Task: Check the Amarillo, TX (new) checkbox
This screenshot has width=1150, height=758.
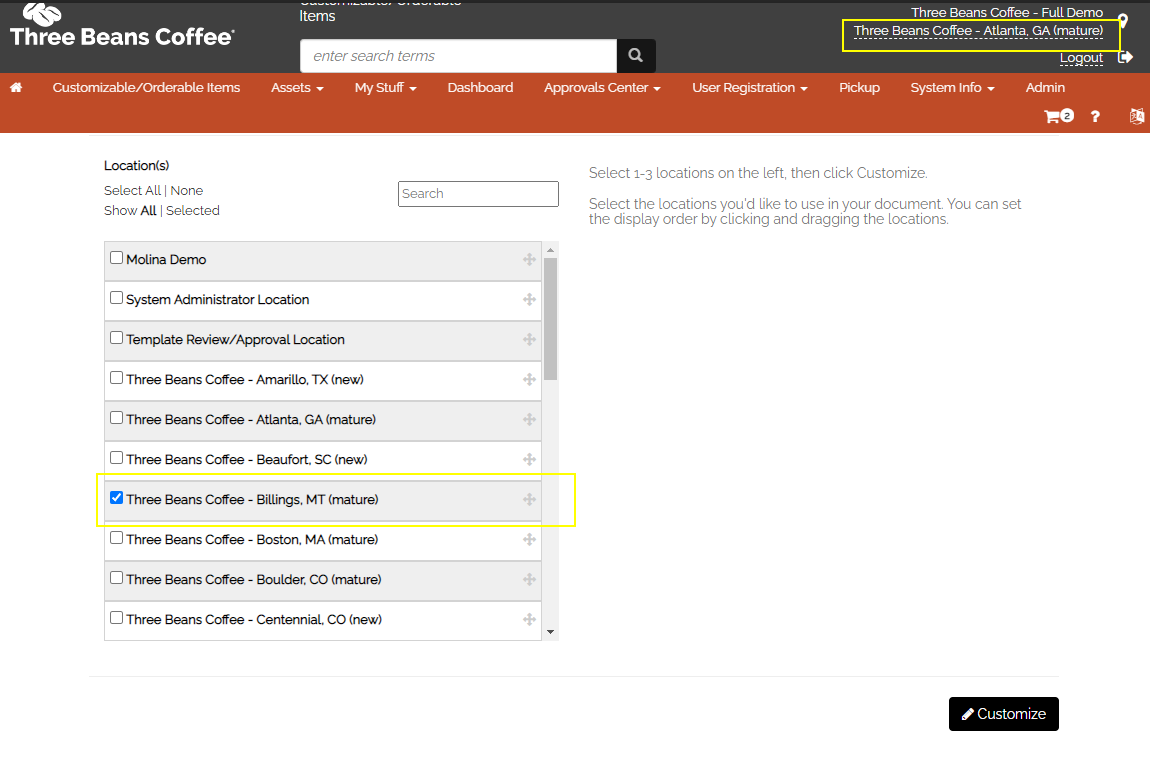Action: 117,378
